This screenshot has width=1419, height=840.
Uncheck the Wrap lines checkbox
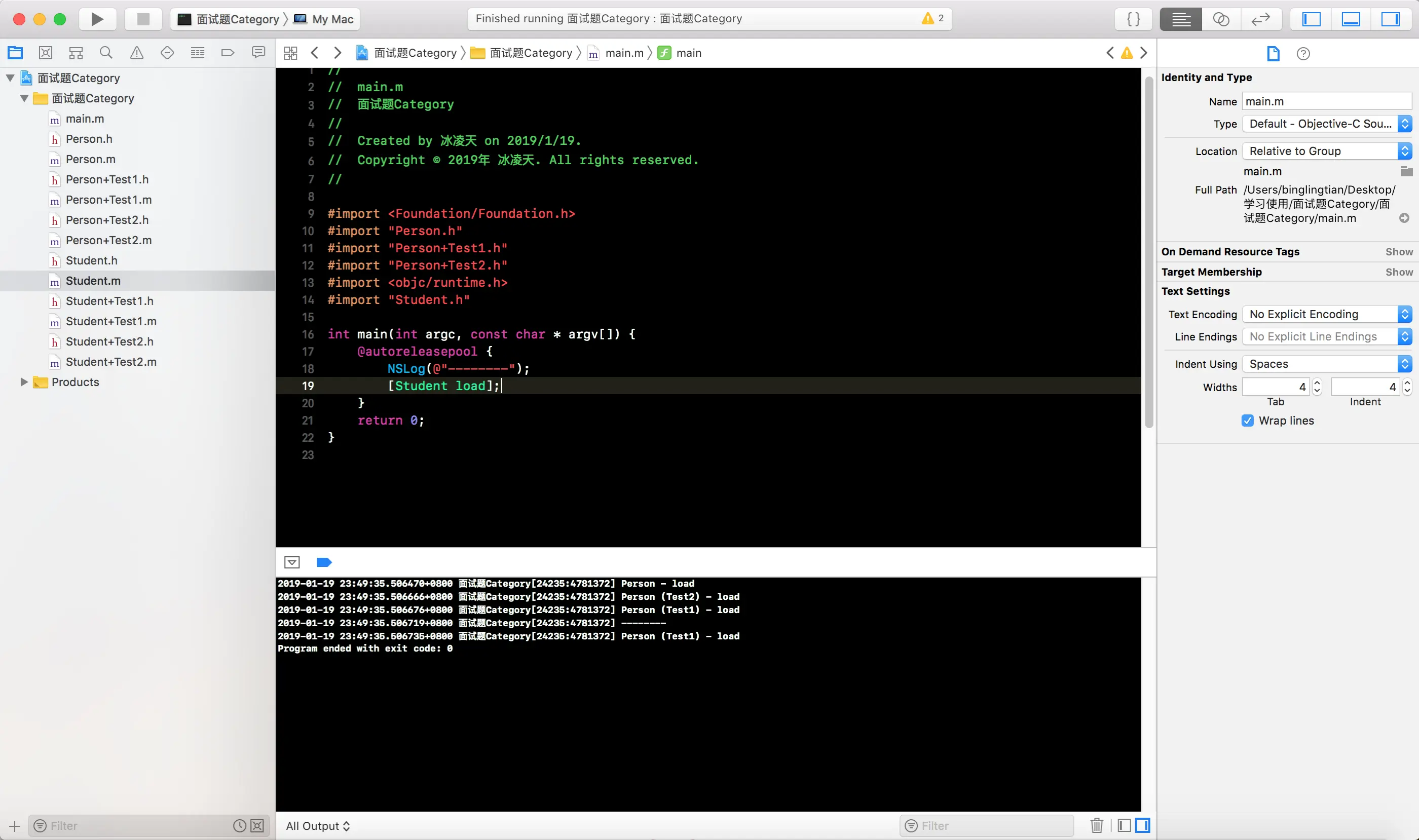tap(1247, 421)
